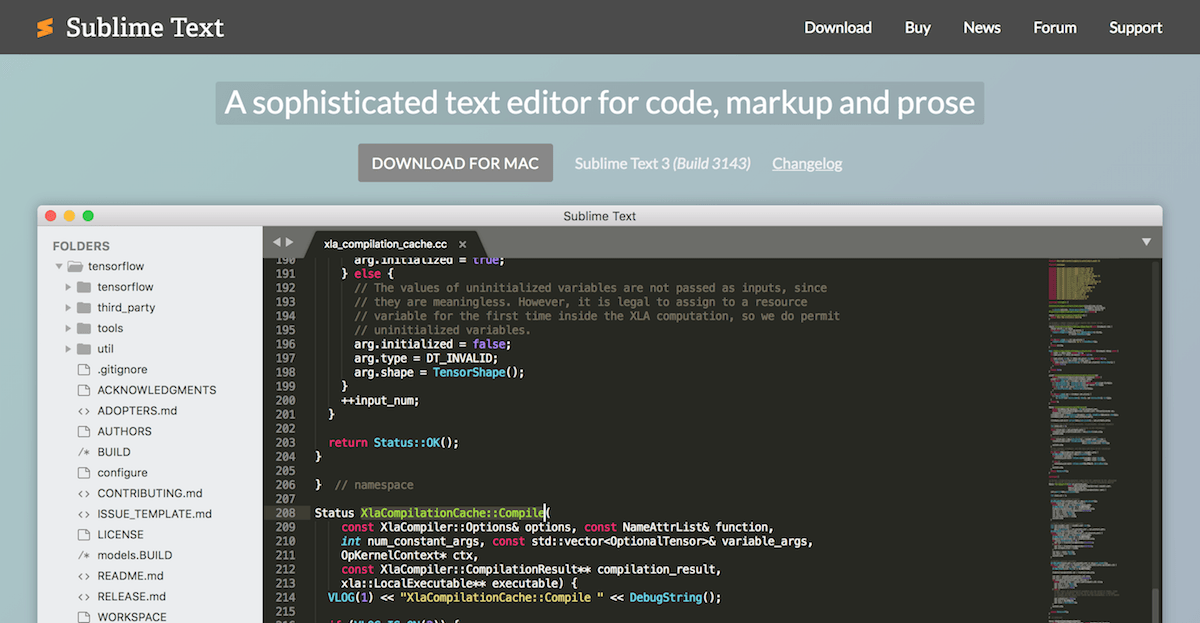Screen dimensions: 1200x623
Task: Click the BUILD file comment icon
Action: [x=84, y=452]
